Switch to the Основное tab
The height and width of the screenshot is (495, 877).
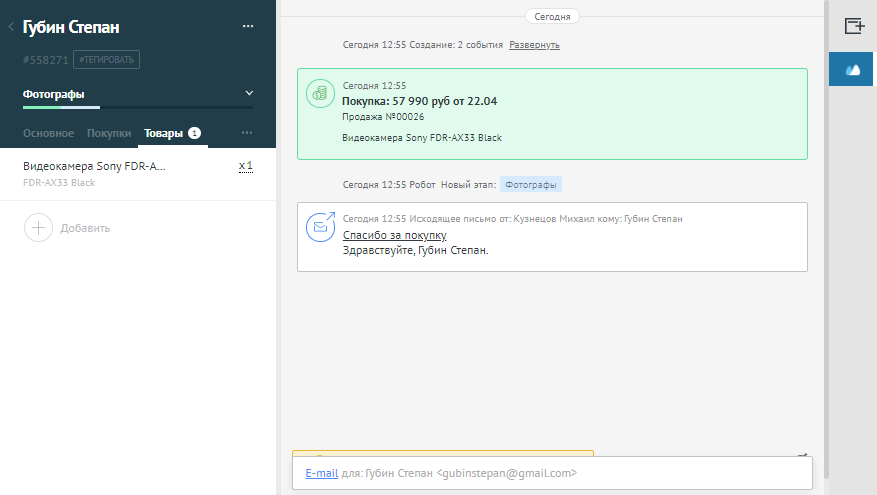tap(48, 133)
